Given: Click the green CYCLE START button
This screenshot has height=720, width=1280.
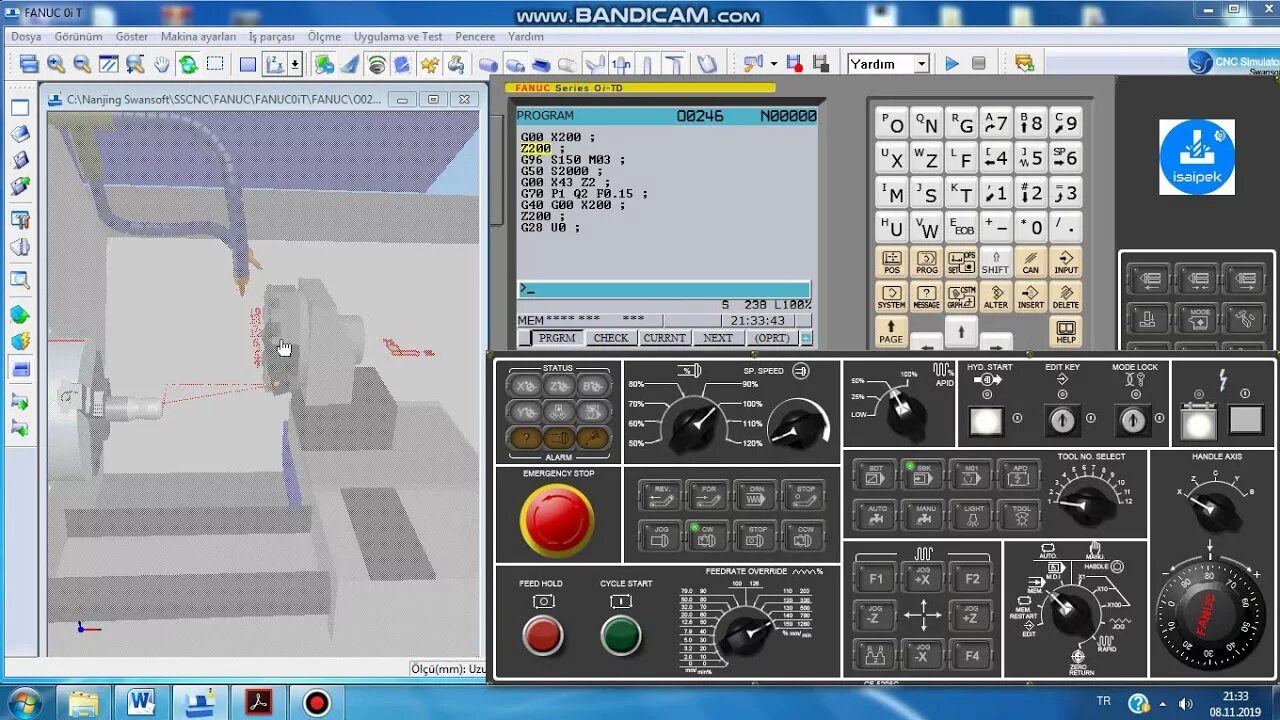Looking at the screenshot, I should [x=621, y=635].
